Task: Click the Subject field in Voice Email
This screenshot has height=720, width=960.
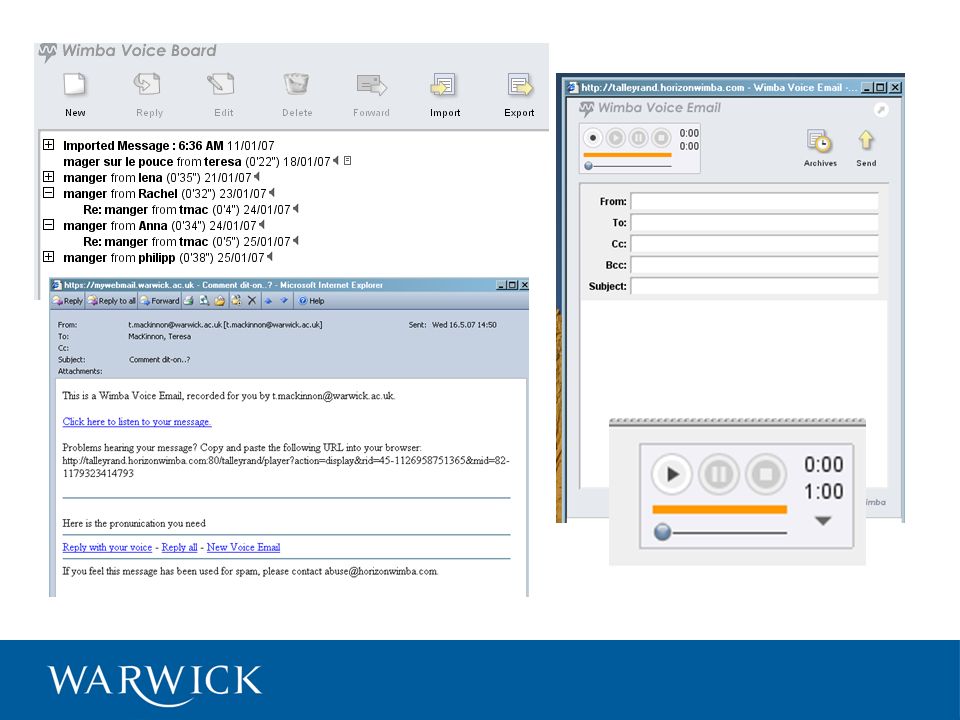Action: coord(754,286)
